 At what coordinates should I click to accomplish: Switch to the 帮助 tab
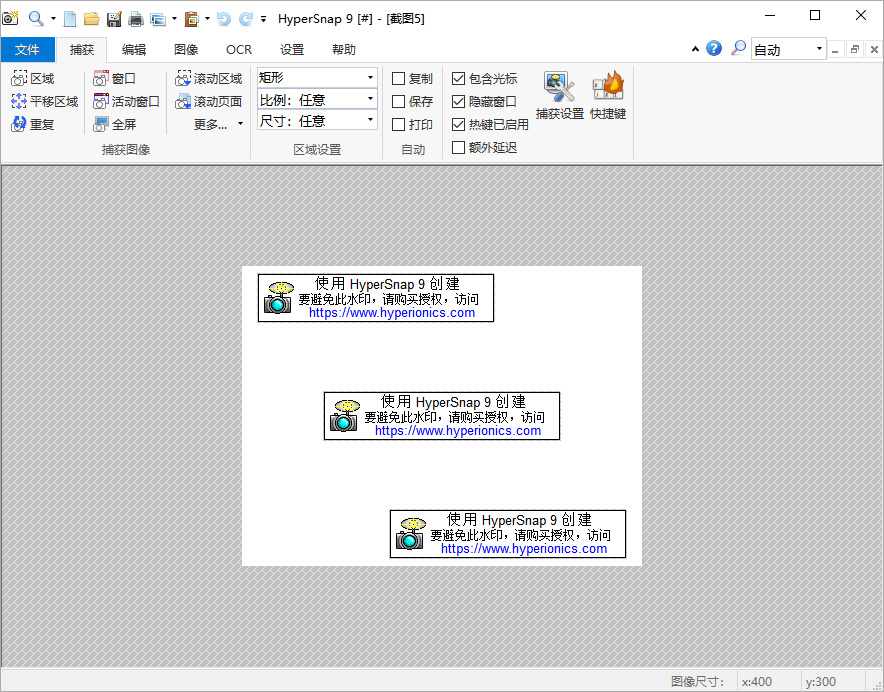(344, 50)
